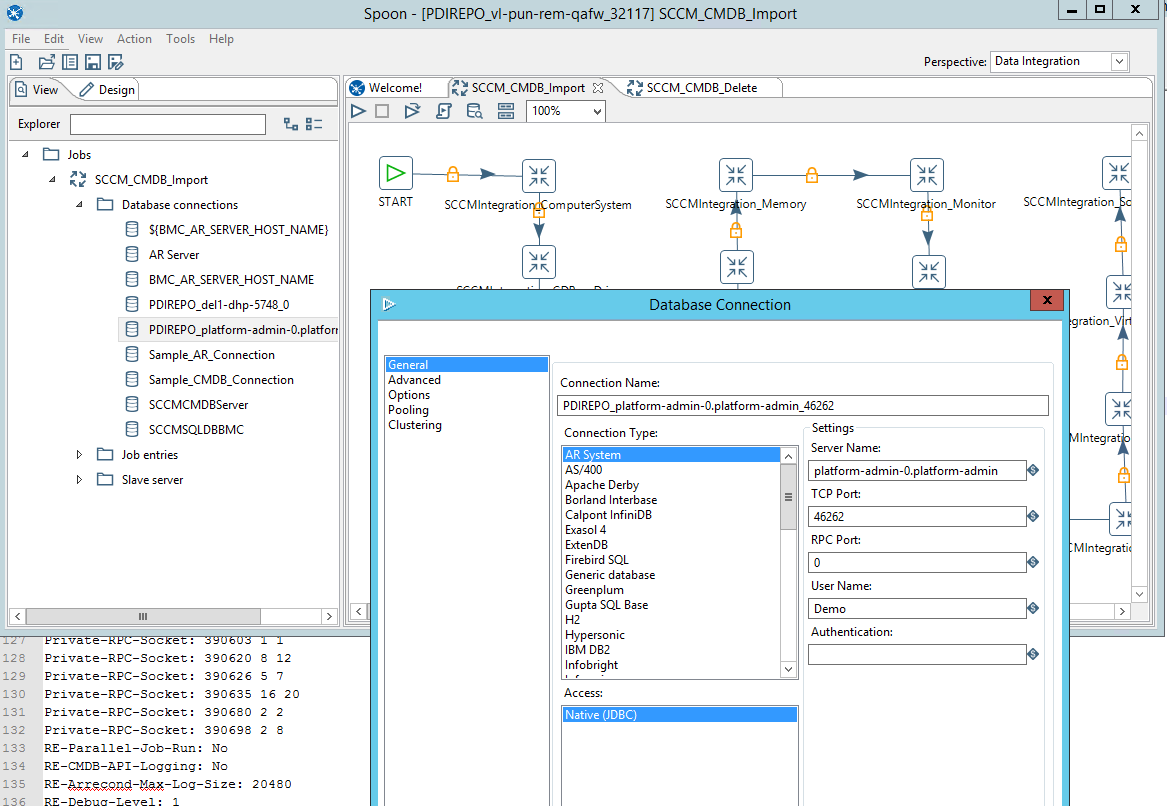Switch to the SCCM_CMDB_Delete tab
The height and width of the screenshot is (806, 1167).
(701, 88)
